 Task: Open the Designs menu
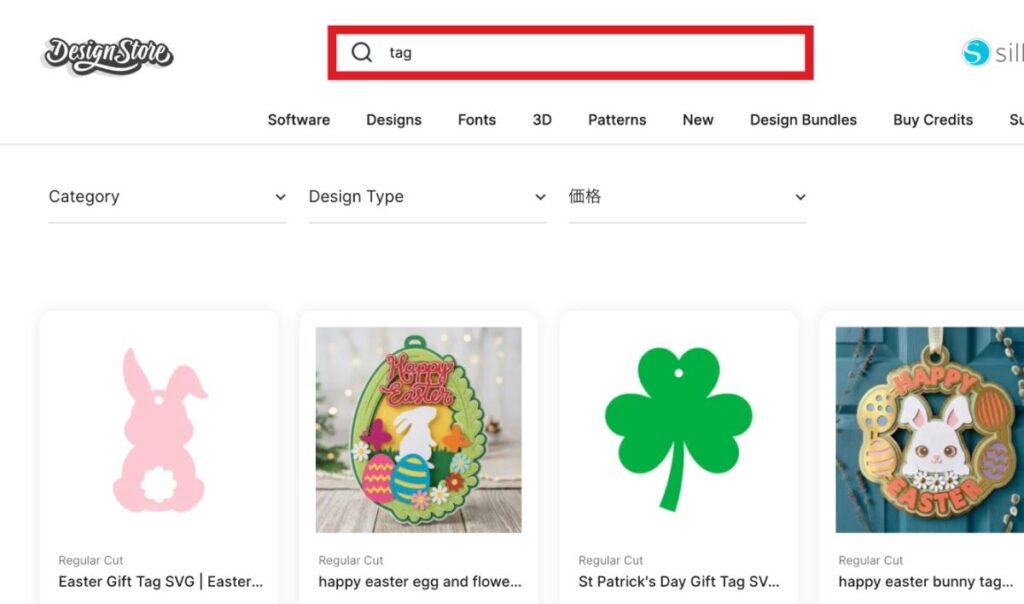click(x=393, y=120)
